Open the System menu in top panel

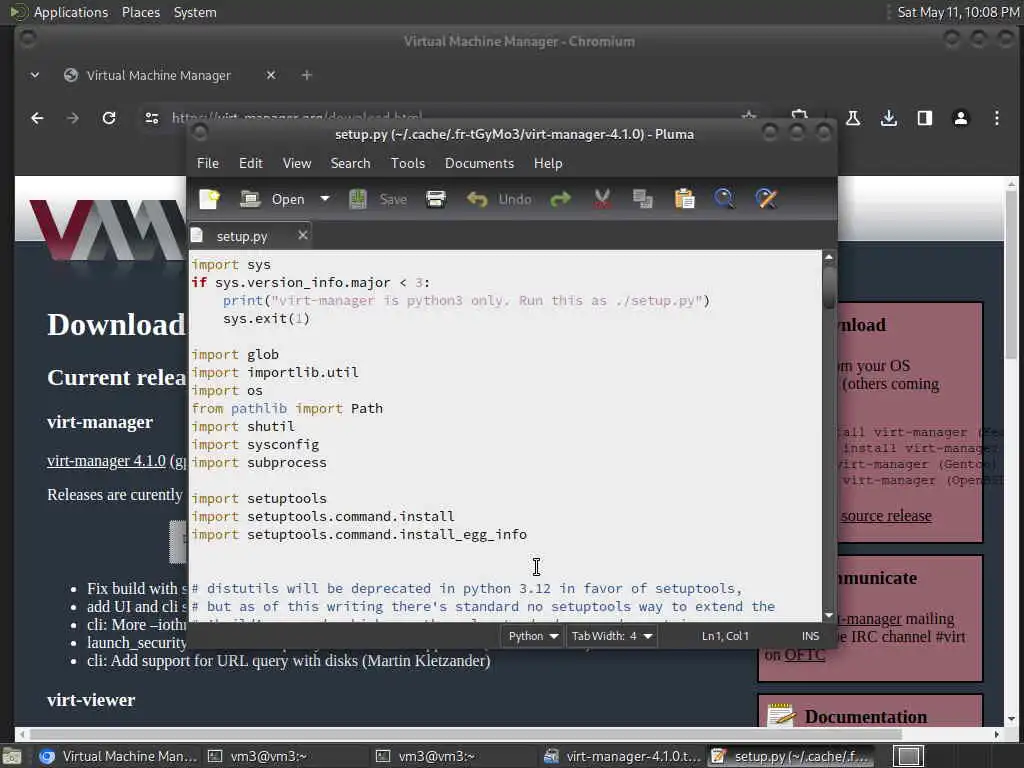coord(195,12)
